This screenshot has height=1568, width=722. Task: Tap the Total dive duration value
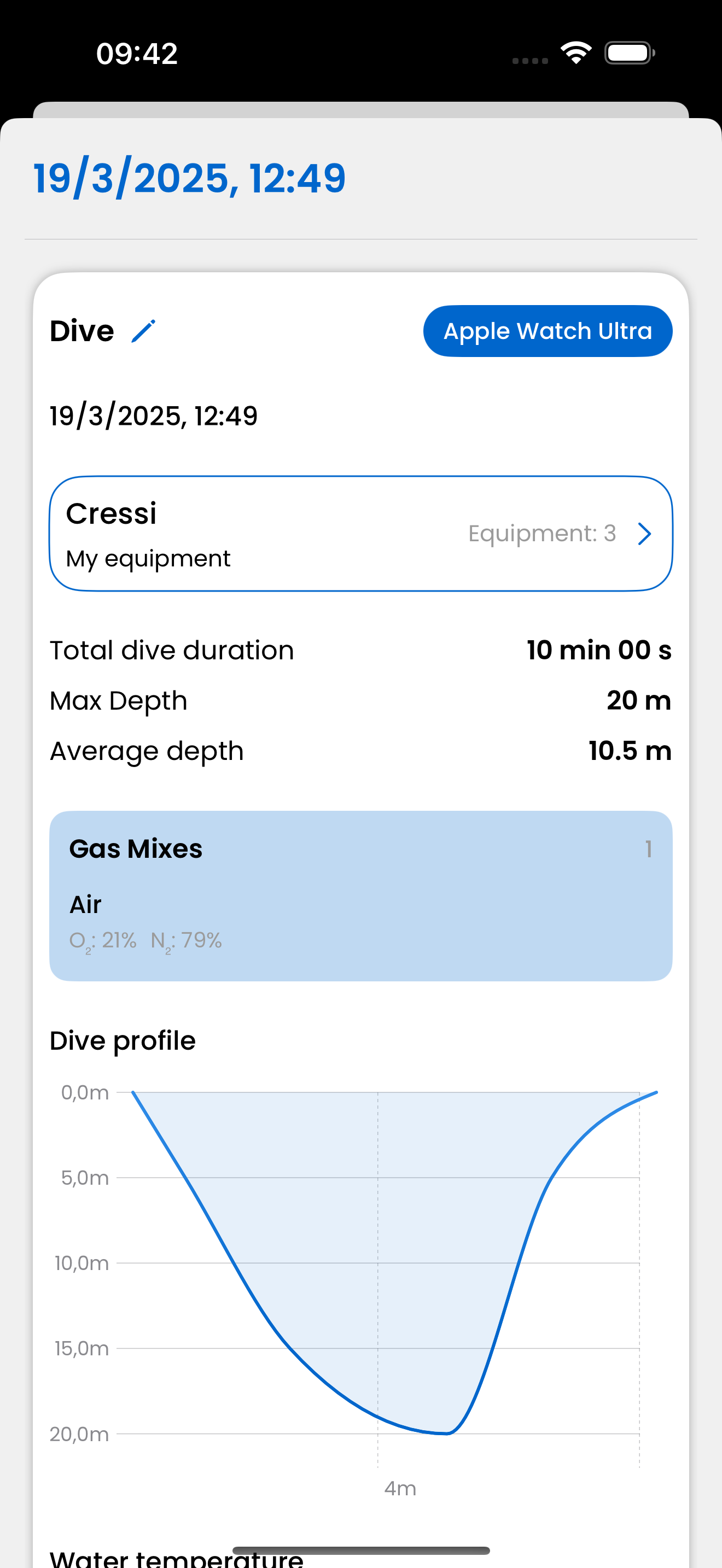point(598,650)
